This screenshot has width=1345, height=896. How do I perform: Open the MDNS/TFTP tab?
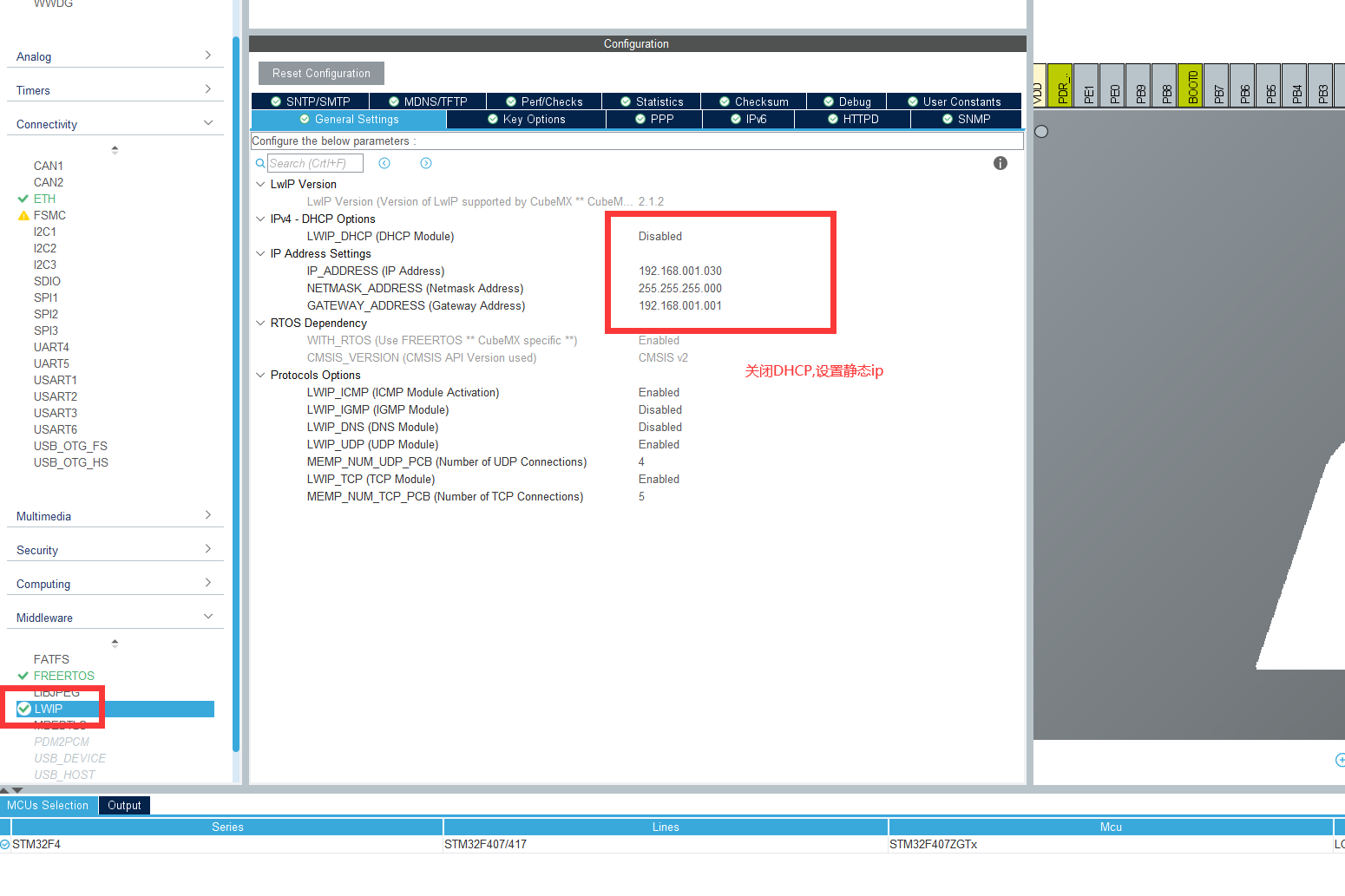pyautogui.click(x=428, y=101)
